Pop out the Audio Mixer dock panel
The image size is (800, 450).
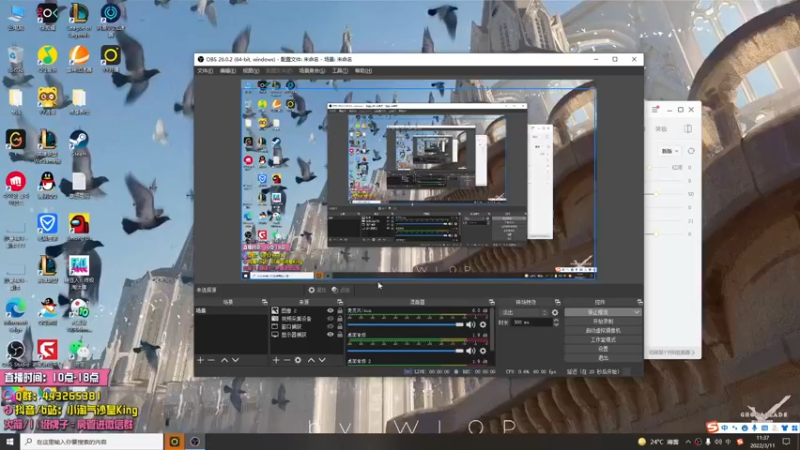click(x=491, y=302)
